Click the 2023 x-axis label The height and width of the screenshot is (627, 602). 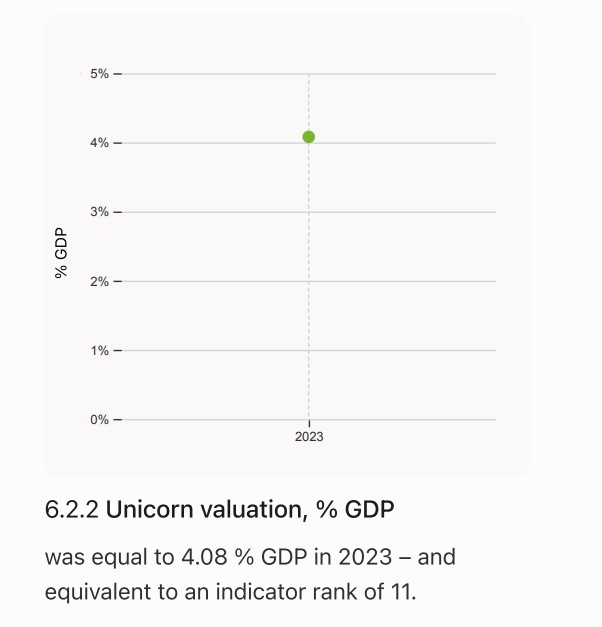309,437
